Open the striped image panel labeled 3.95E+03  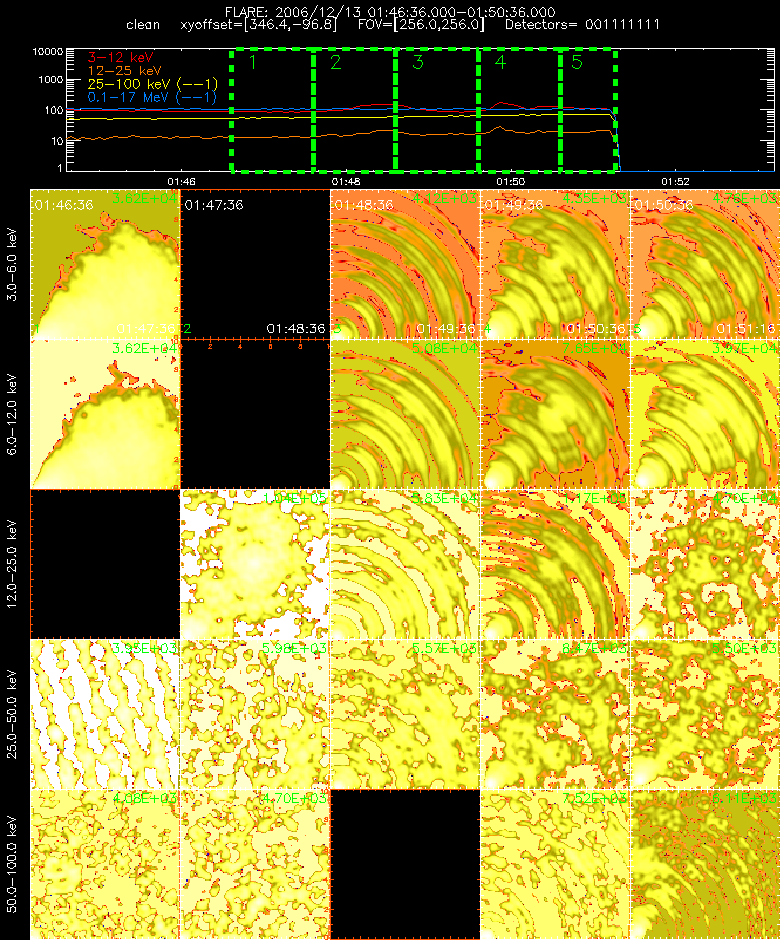coord(105,714)
